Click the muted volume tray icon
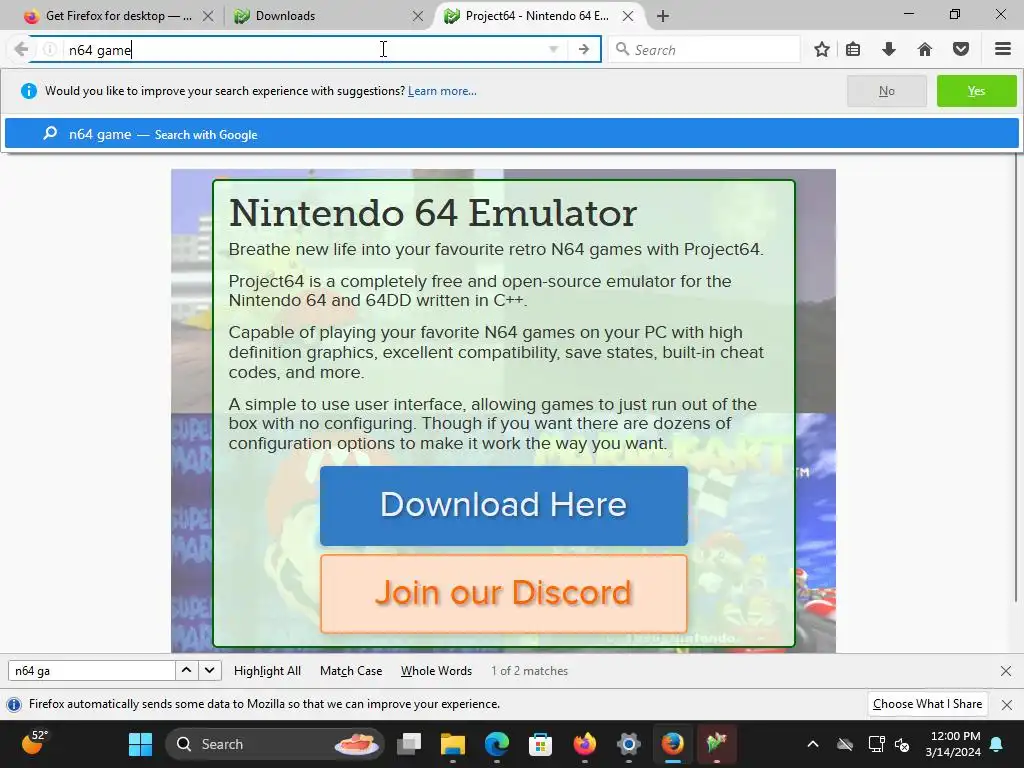 903,744
